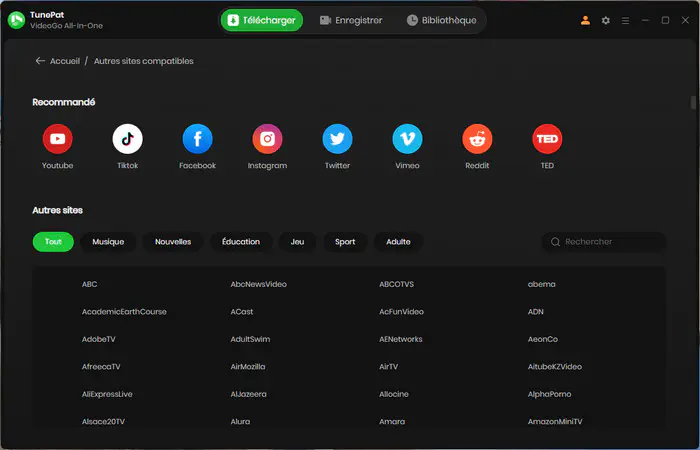
Task: Click the Autres sites compatibles breadcrumb
Action: pos(144,61)
